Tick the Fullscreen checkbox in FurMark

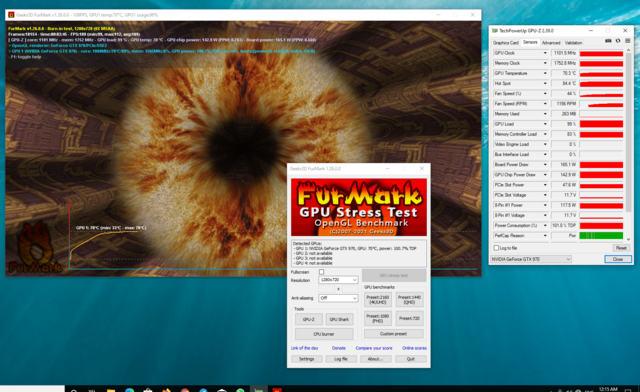tap(321, 272)
